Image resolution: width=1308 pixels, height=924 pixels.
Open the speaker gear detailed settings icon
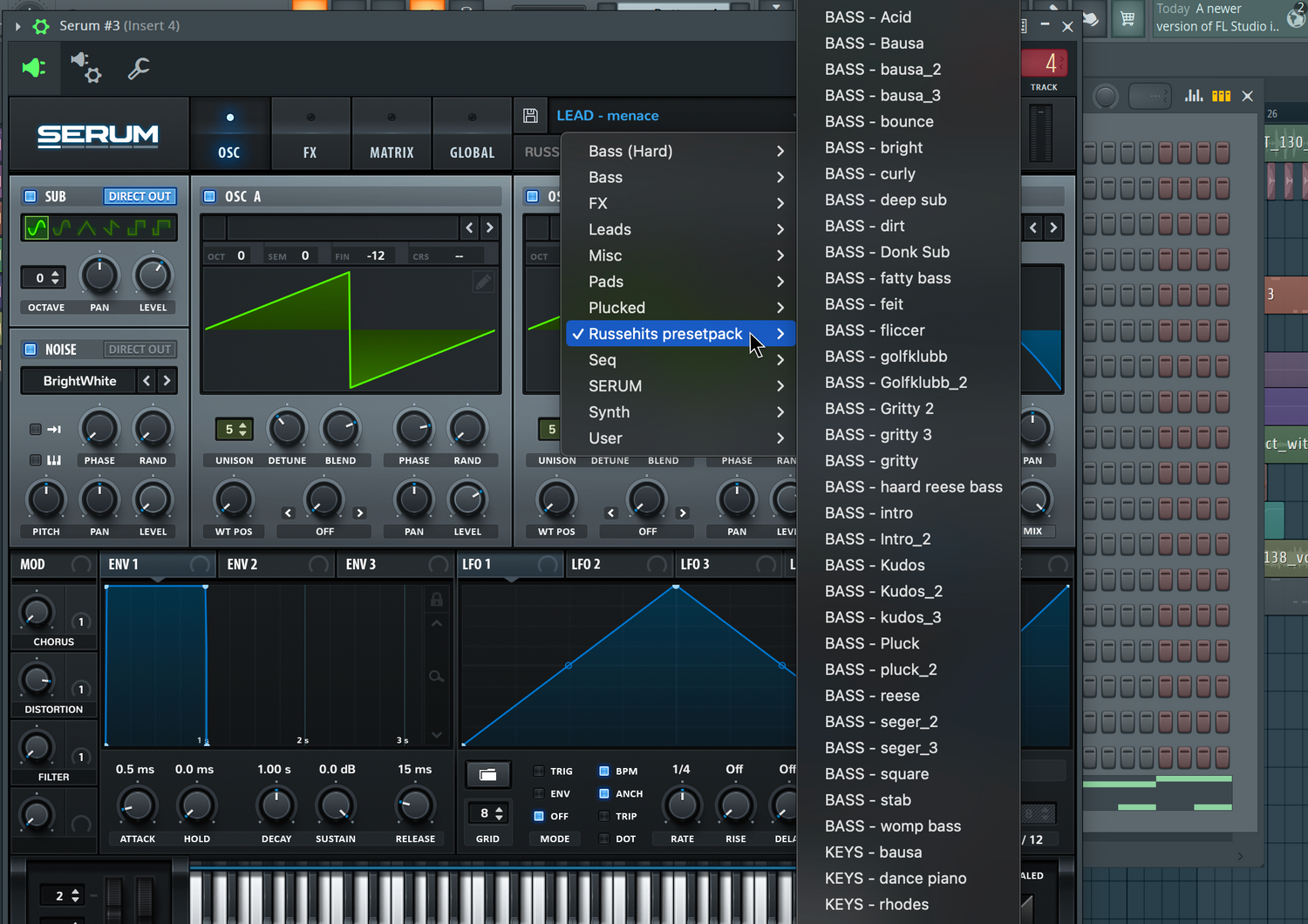click(86, 68)
